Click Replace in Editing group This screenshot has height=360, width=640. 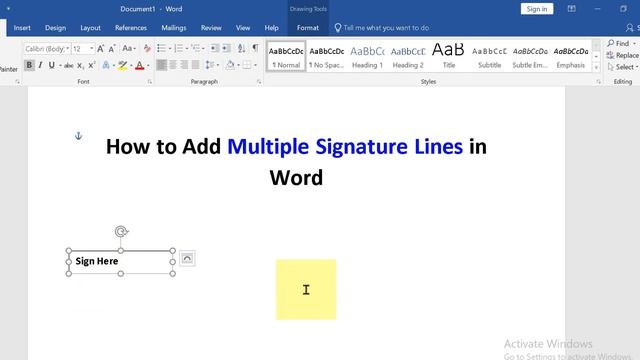point(622,55)
